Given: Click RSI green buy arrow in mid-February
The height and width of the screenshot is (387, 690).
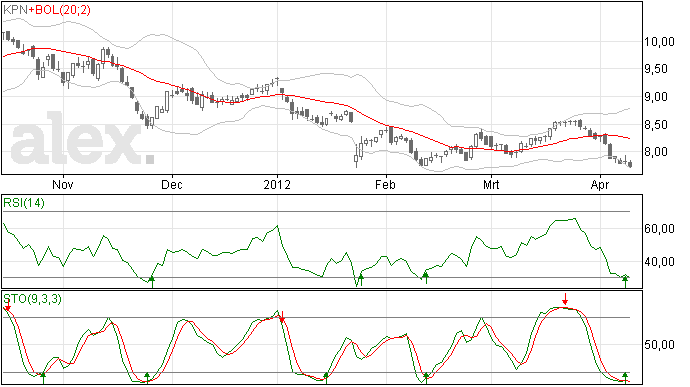Looking at the screenshot, I should [426, 278].
